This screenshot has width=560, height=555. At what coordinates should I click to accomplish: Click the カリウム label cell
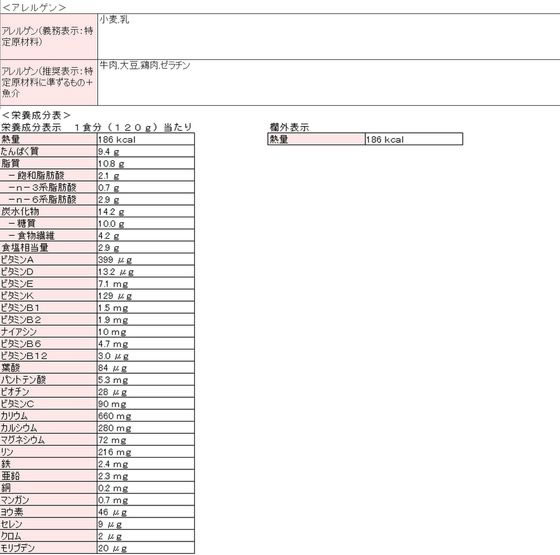pyautogui.click(x=49, y=416)
